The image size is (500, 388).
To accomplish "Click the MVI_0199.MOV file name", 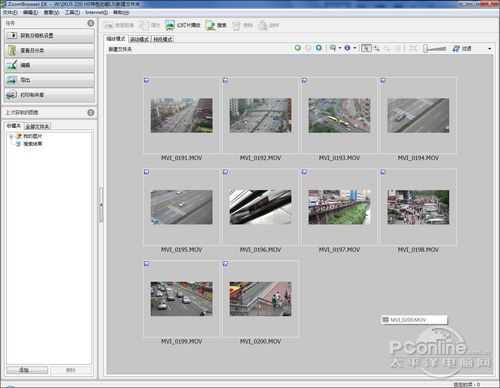I will tap(181, 341).
